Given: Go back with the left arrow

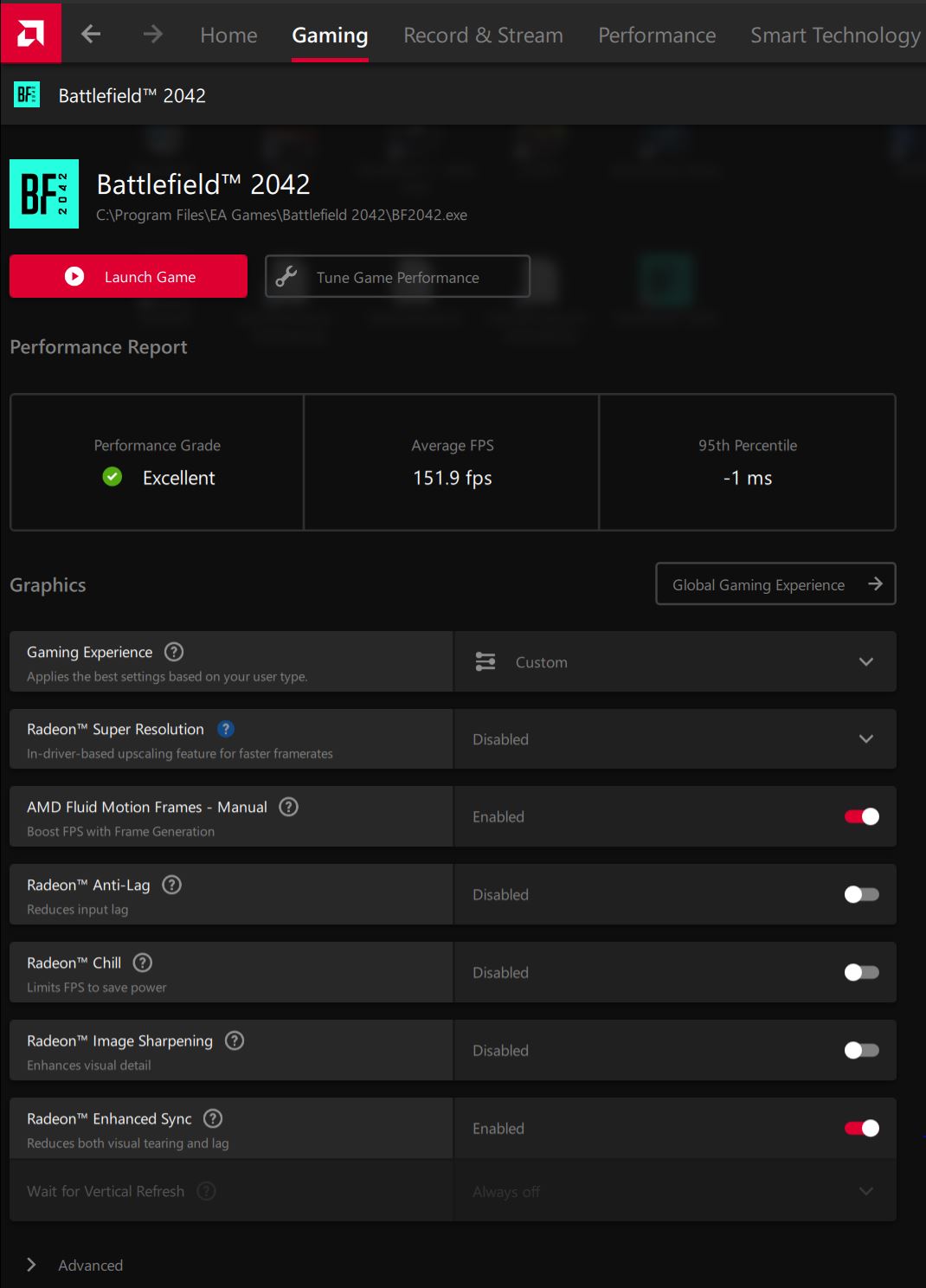Looking at the screenshot, I should click(91, 35).
